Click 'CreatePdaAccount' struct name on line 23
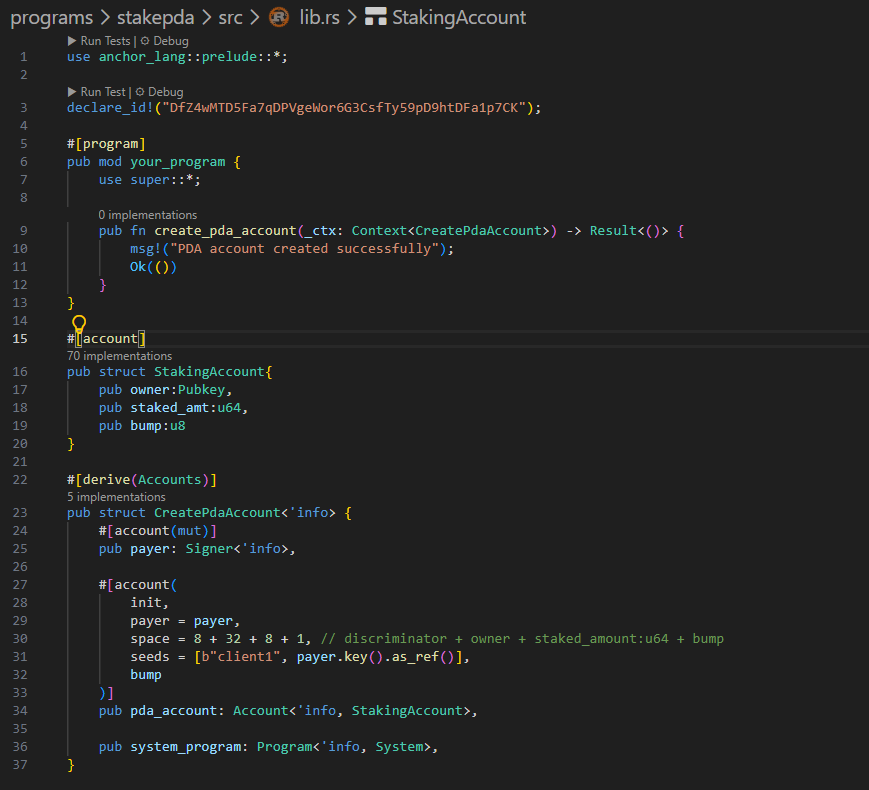This screenshot has width=869, height=790. tap(217, 513)
